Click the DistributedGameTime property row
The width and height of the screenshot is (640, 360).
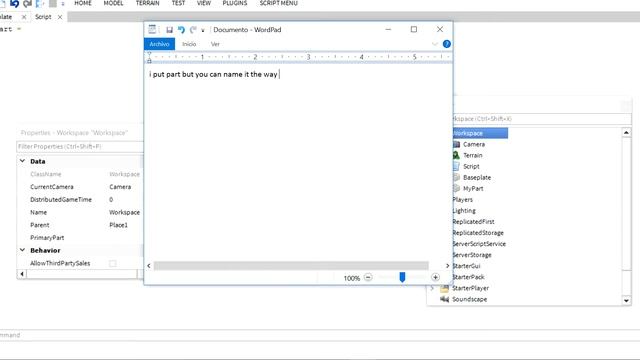pos(80,200)
